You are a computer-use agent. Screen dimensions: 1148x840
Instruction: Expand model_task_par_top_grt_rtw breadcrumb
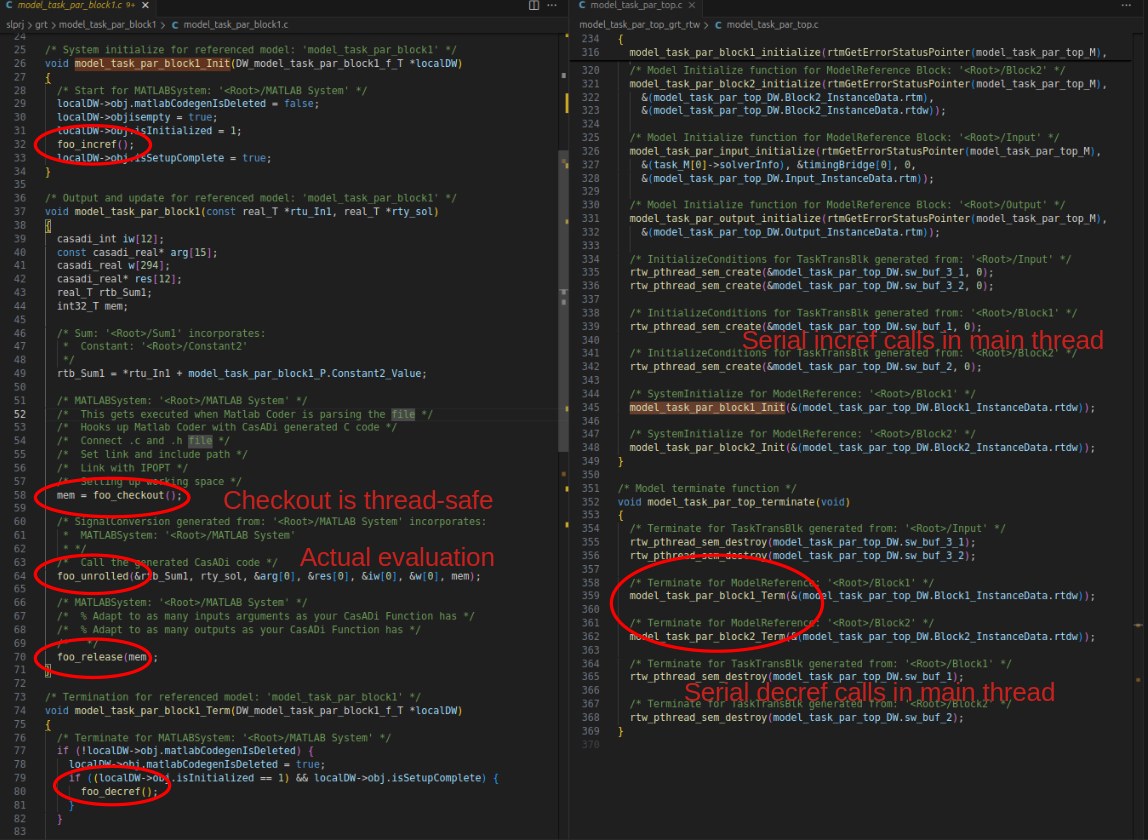tap(639, 24)
